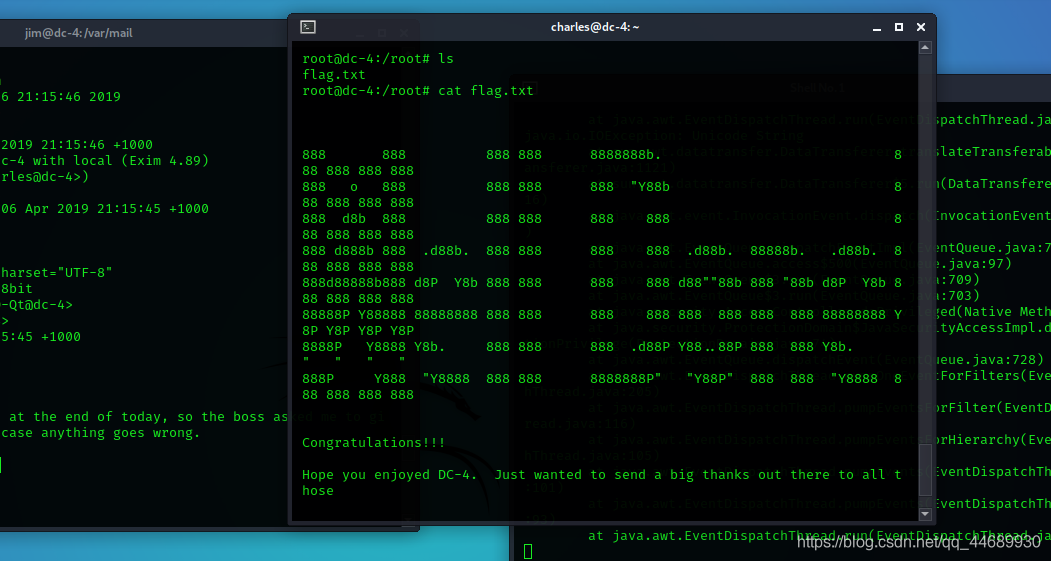The image size is (1051, 561).
Task: Open the terminal icon menu in charles@dc-4 window
Action: [308, 27]
